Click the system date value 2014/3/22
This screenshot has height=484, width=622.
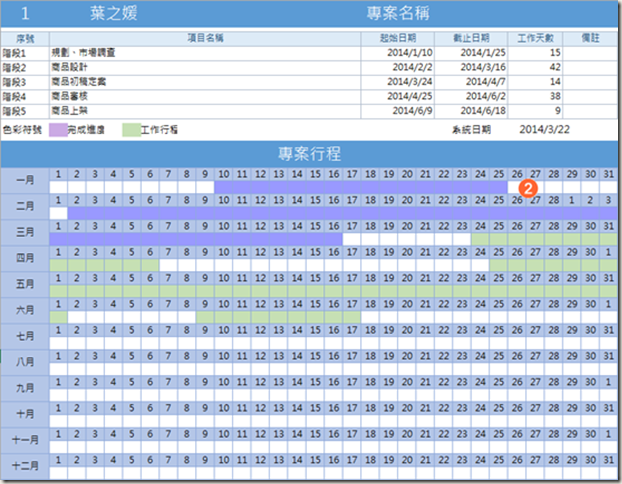(545, 130)
